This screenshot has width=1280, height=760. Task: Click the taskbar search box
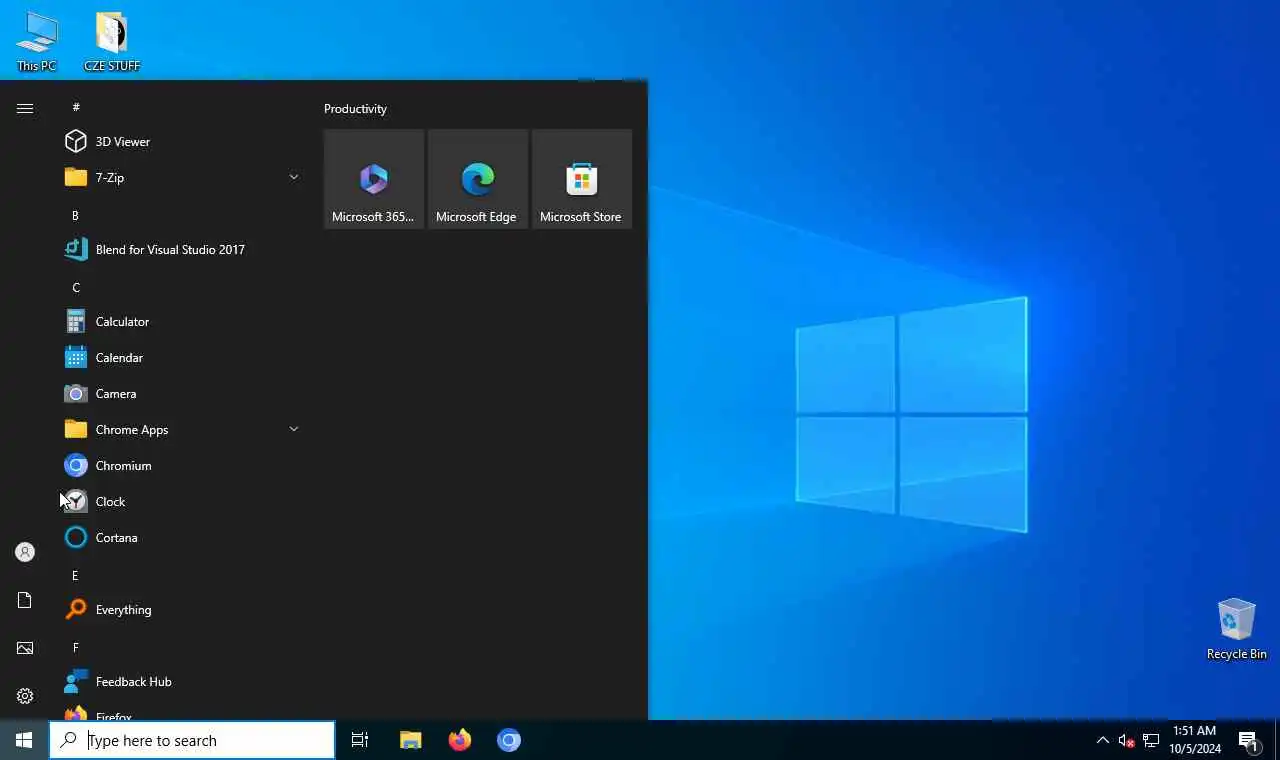(192, 740)
